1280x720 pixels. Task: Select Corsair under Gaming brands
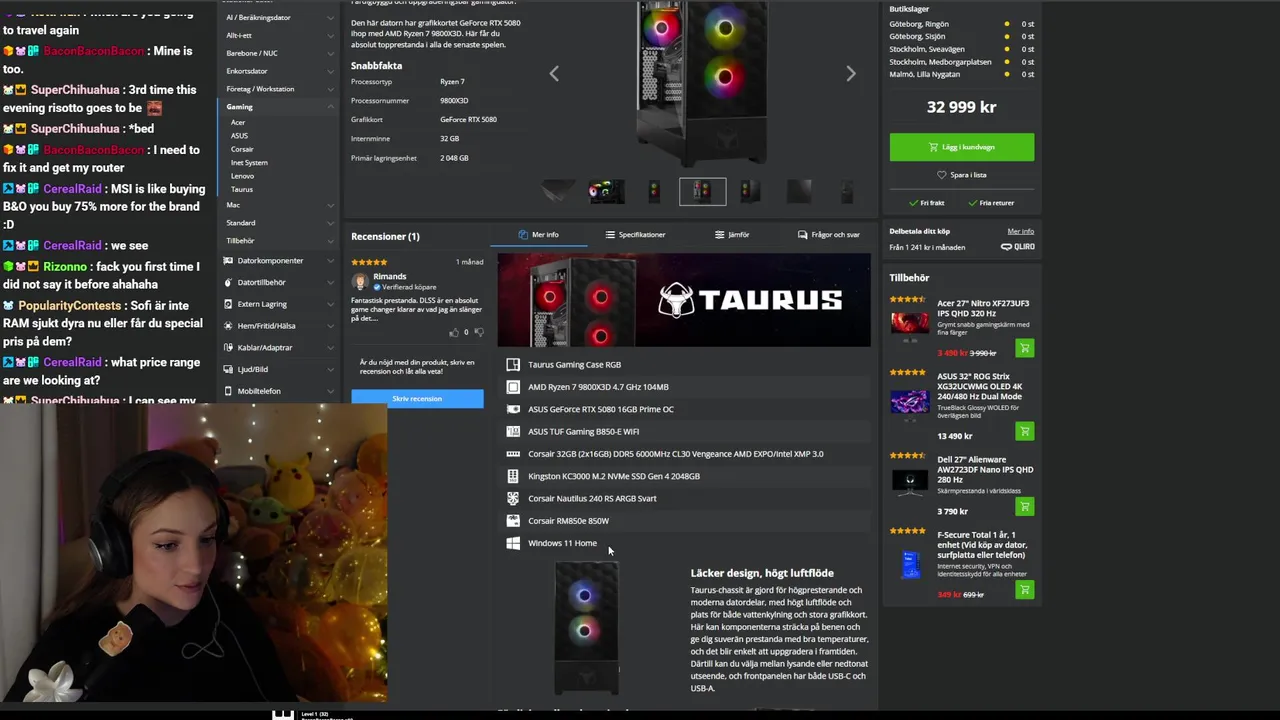[x=242, y=149]
